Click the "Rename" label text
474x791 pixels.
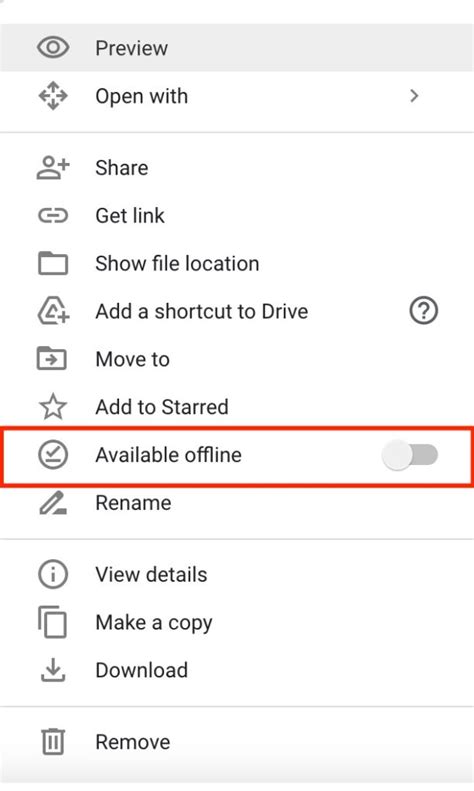click(x=134, y=503)
